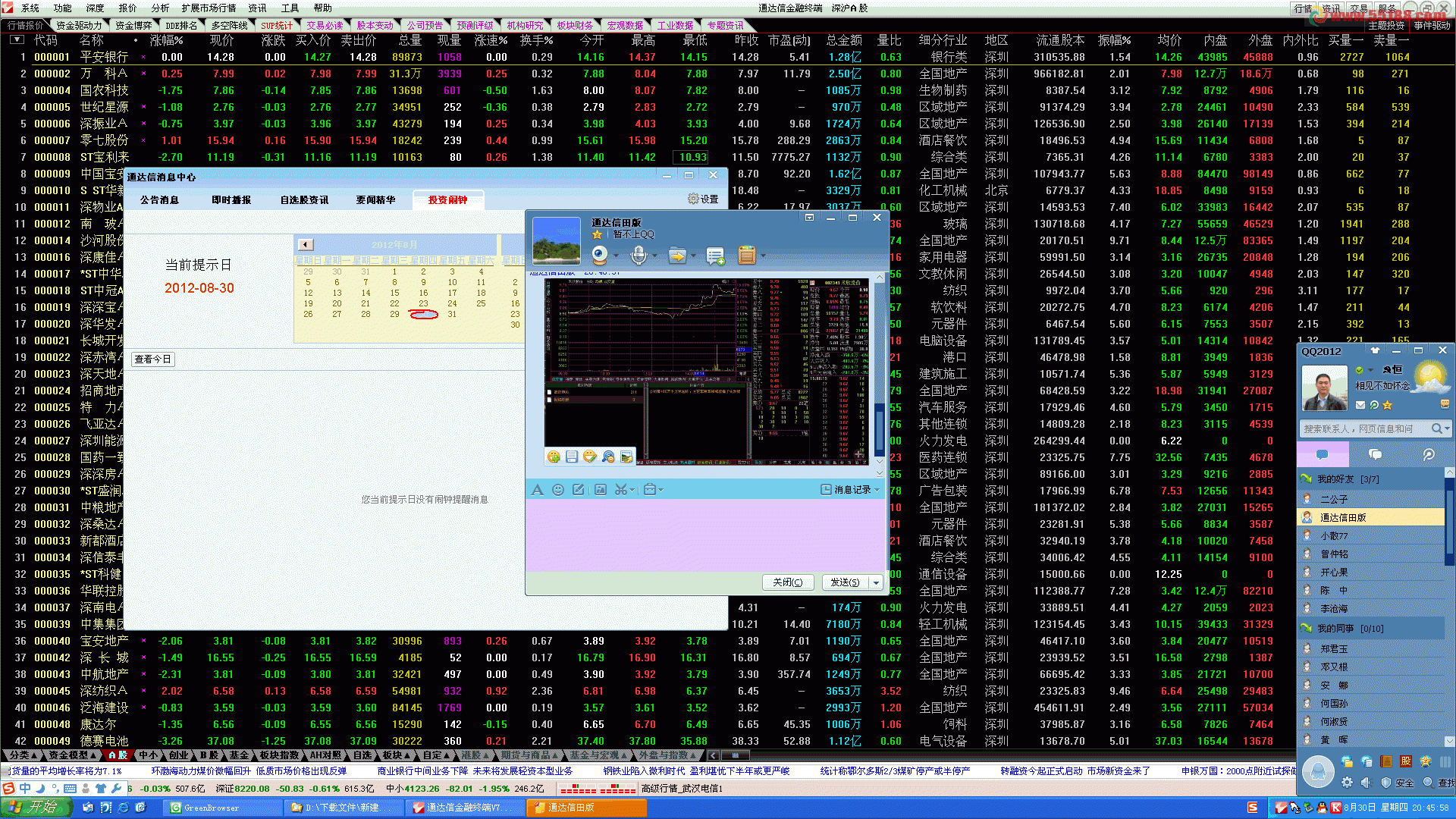Image resolution: width=1456 pixels, height=819 pixels.
Task: Expand webcam options dropdown arrow
Action: tap(616, 256)
